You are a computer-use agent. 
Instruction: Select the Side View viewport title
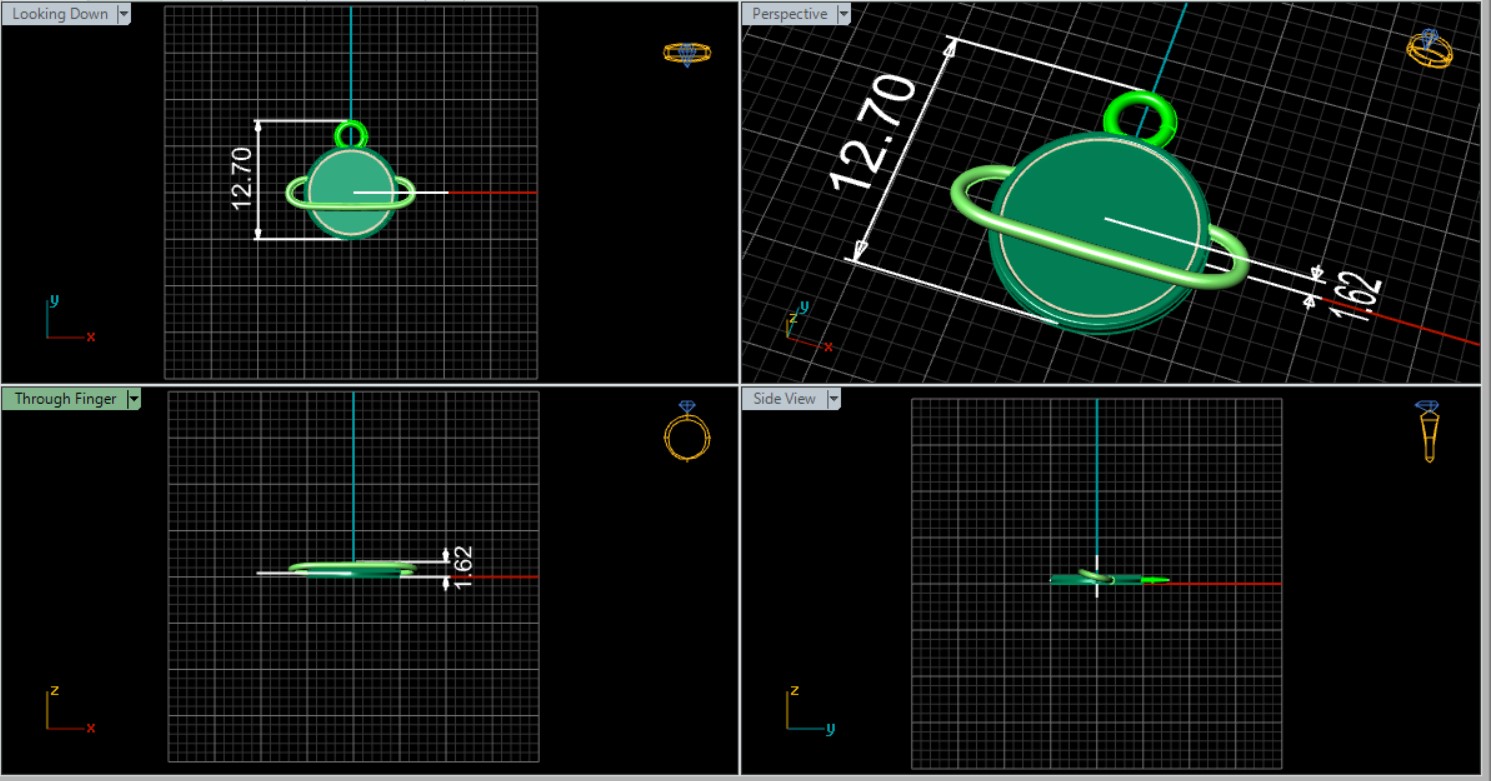point(784,399)
